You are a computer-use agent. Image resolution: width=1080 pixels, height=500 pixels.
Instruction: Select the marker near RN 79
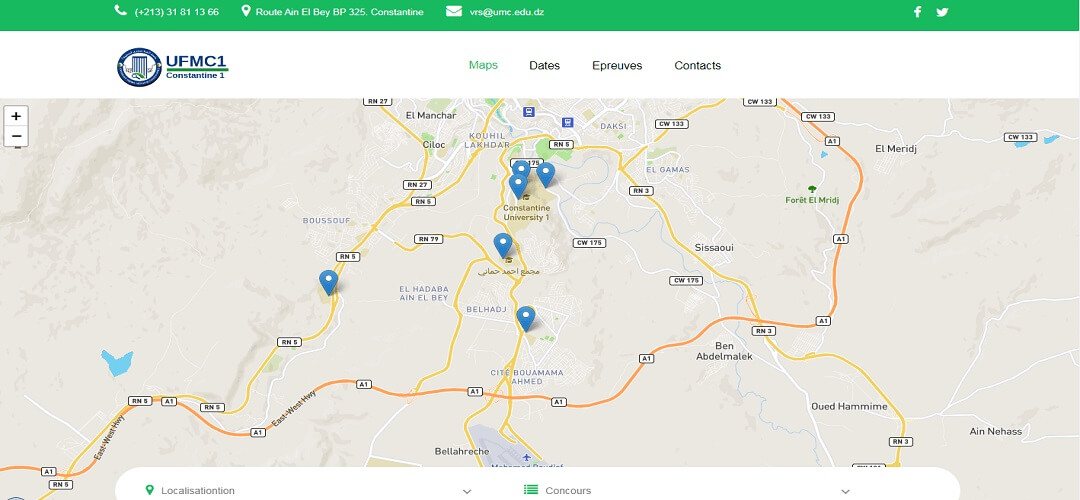coord(503,245)
